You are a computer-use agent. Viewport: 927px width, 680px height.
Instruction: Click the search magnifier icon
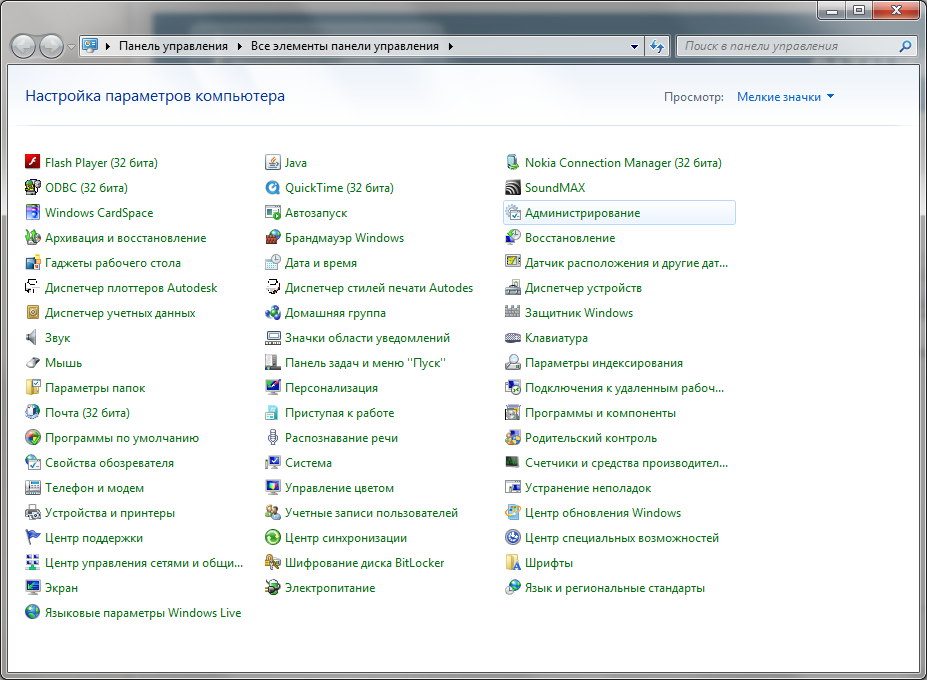905,46
